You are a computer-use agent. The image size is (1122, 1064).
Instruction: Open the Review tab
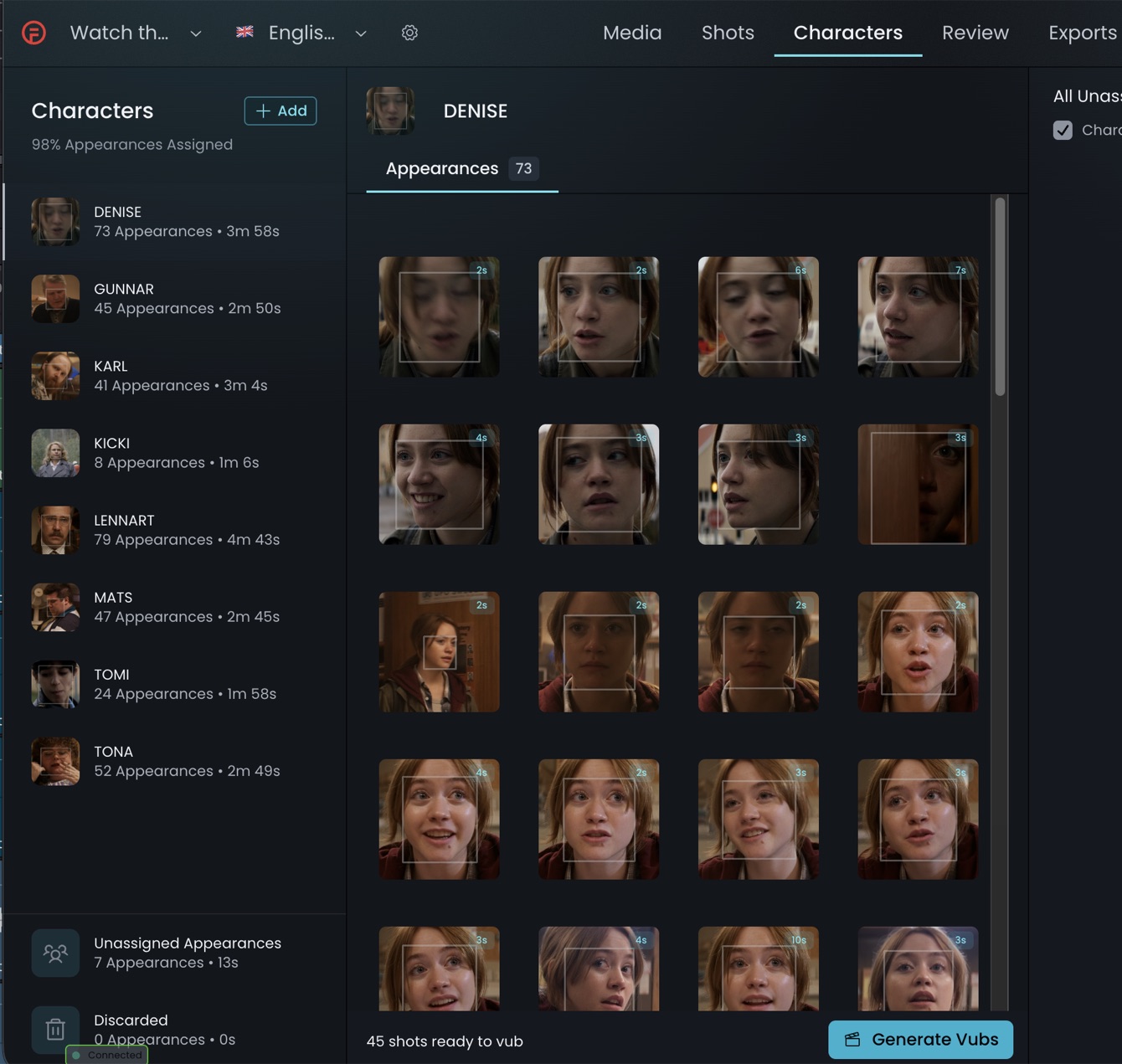pyautogui.click(x=975, y=33)
